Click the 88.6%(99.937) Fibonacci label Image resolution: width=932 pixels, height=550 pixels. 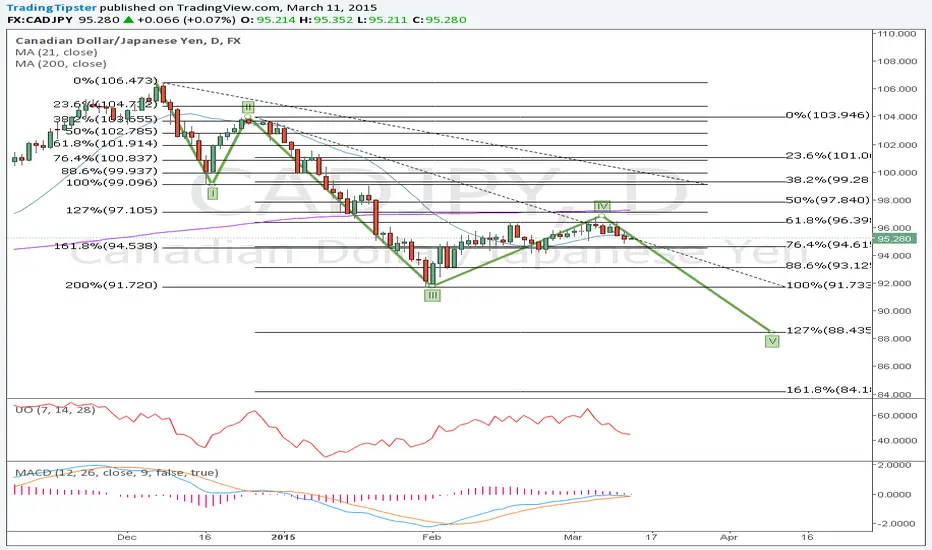[x=109, y=171]
